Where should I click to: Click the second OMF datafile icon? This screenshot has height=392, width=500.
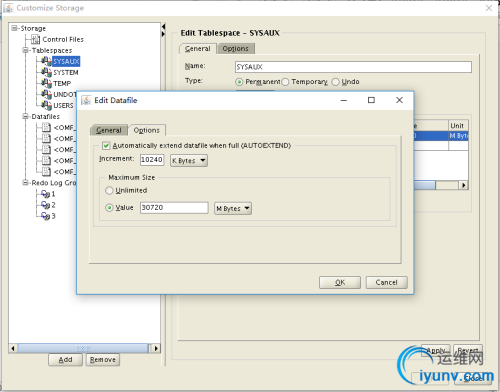(46, 138)
